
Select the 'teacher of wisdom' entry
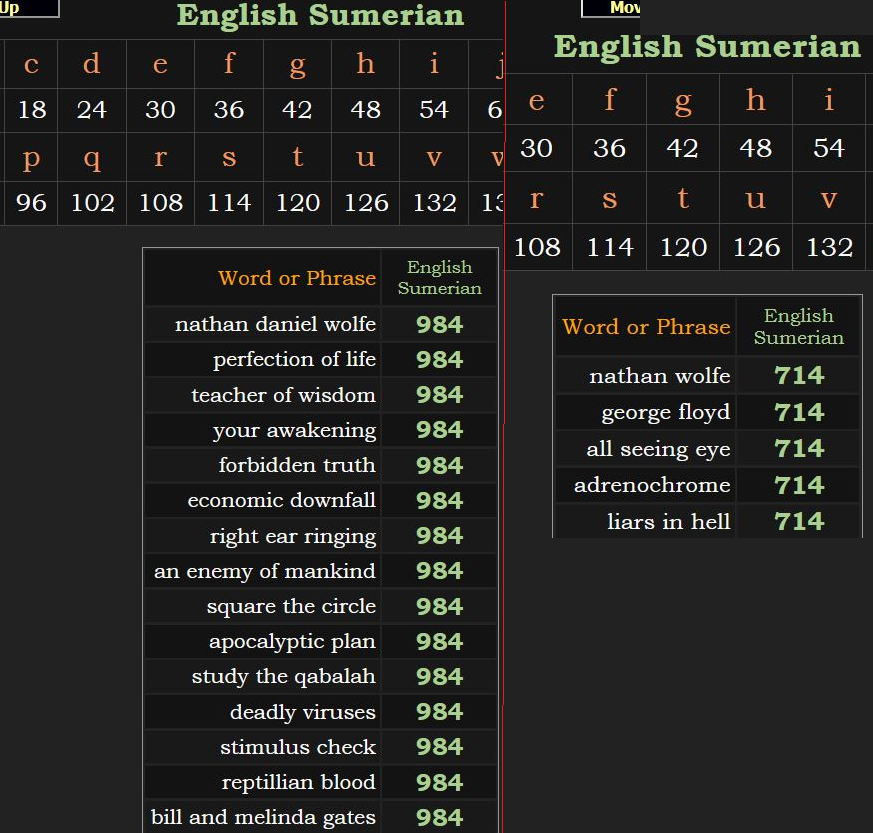point(283,395)
